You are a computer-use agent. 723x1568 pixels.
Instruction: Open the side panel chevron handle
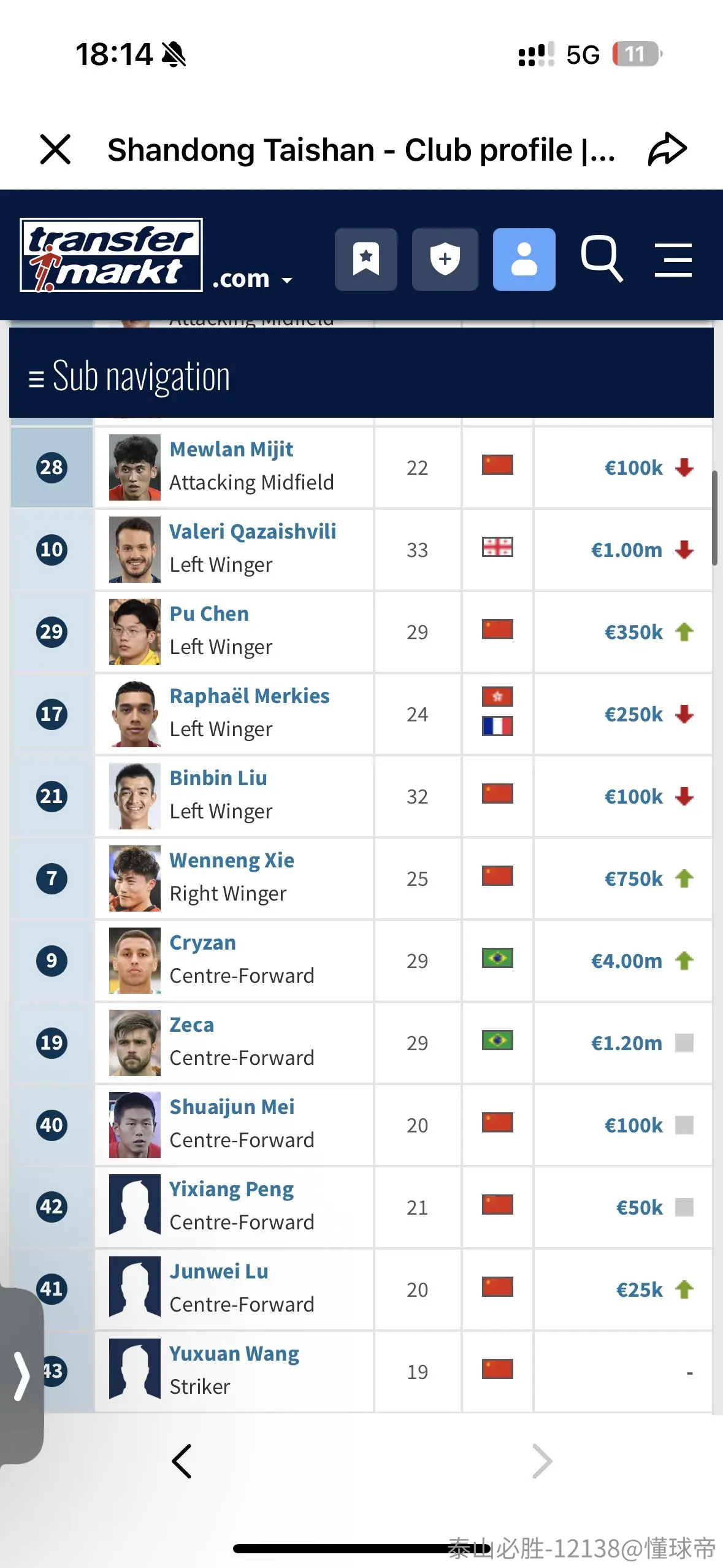click(22, 1376)
